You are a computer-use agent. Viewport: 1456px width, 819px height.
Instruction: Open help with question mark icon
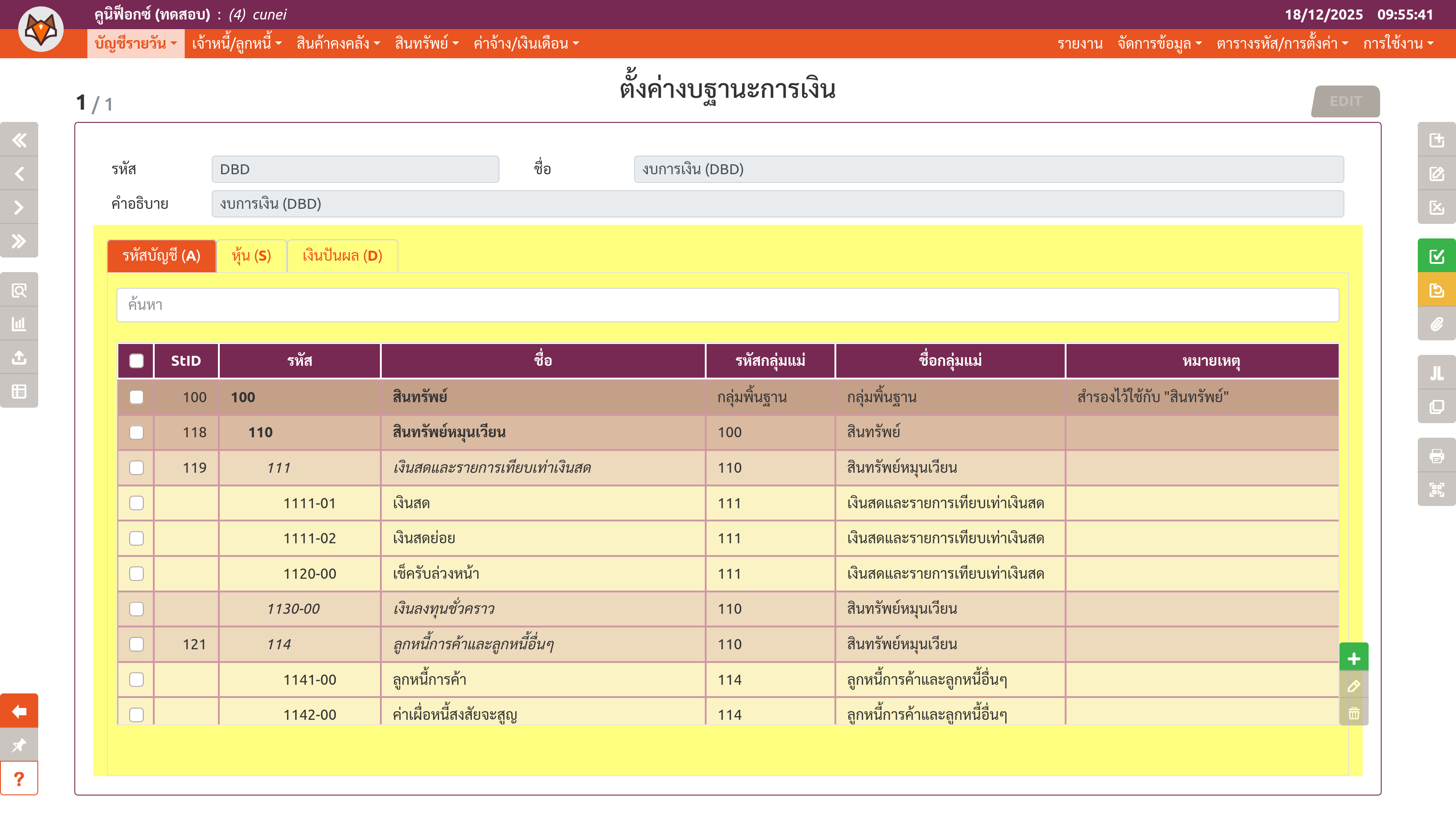click(x=19, y=779)
